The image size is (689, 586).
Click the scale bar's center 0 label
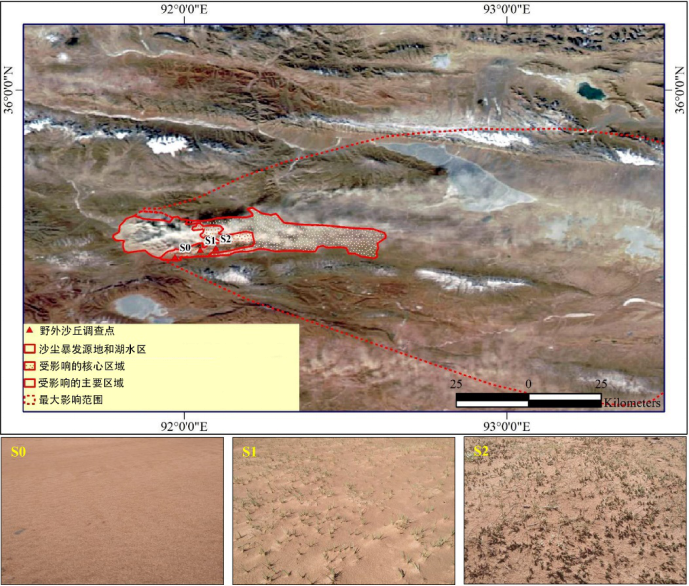tap(529, 384)
